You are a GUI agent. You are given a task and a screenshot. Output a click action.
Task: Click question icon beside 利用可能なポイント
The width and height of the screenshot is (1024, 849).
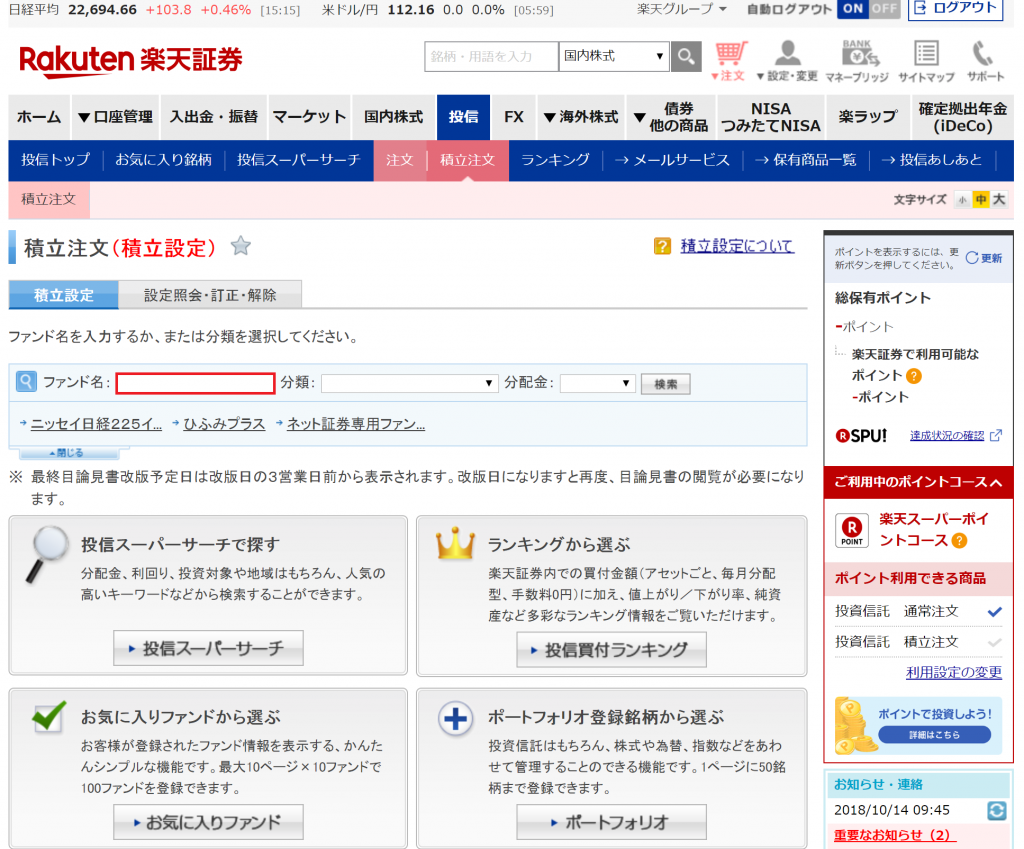(x=914, y=376)
